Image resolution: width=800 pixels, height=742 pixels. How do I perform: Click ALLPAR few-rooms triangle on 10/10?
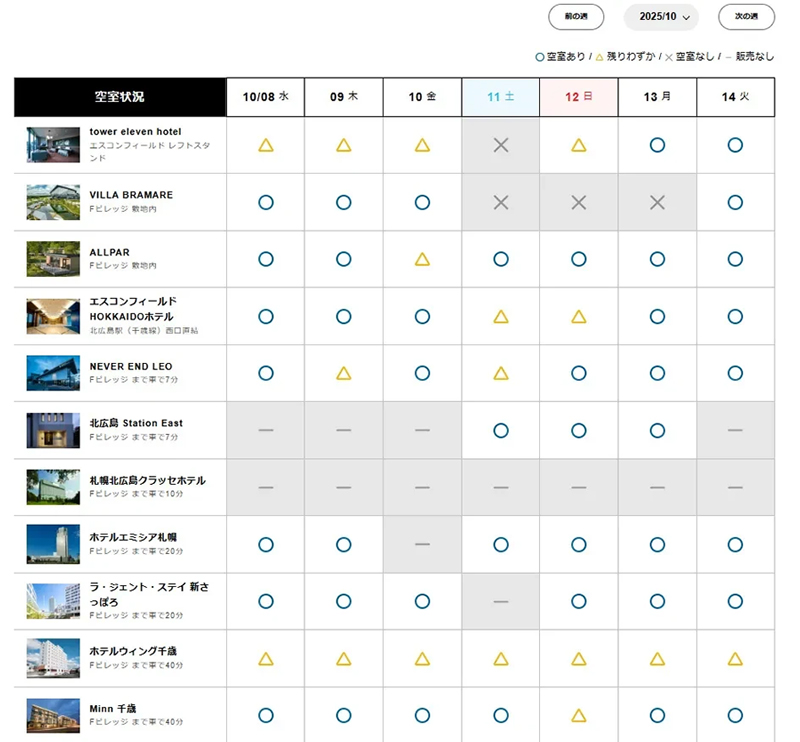[x=422, y=259]
